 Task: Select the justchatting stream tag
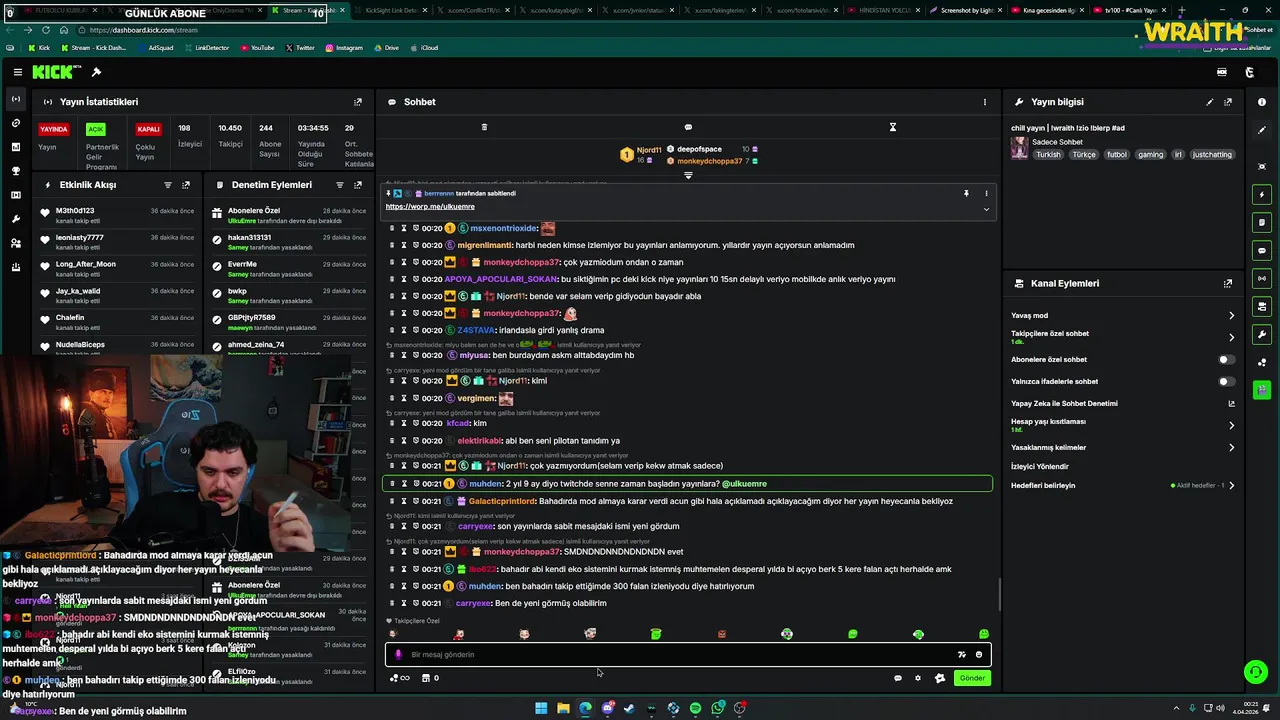pyautogui.click(x=1212, y=155)
